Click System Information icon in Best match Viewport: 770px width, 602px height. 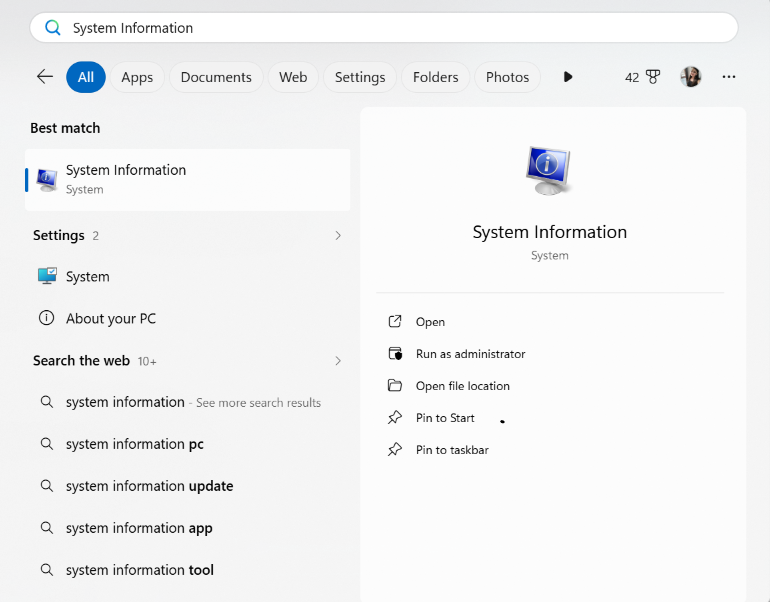pos(47,180)
